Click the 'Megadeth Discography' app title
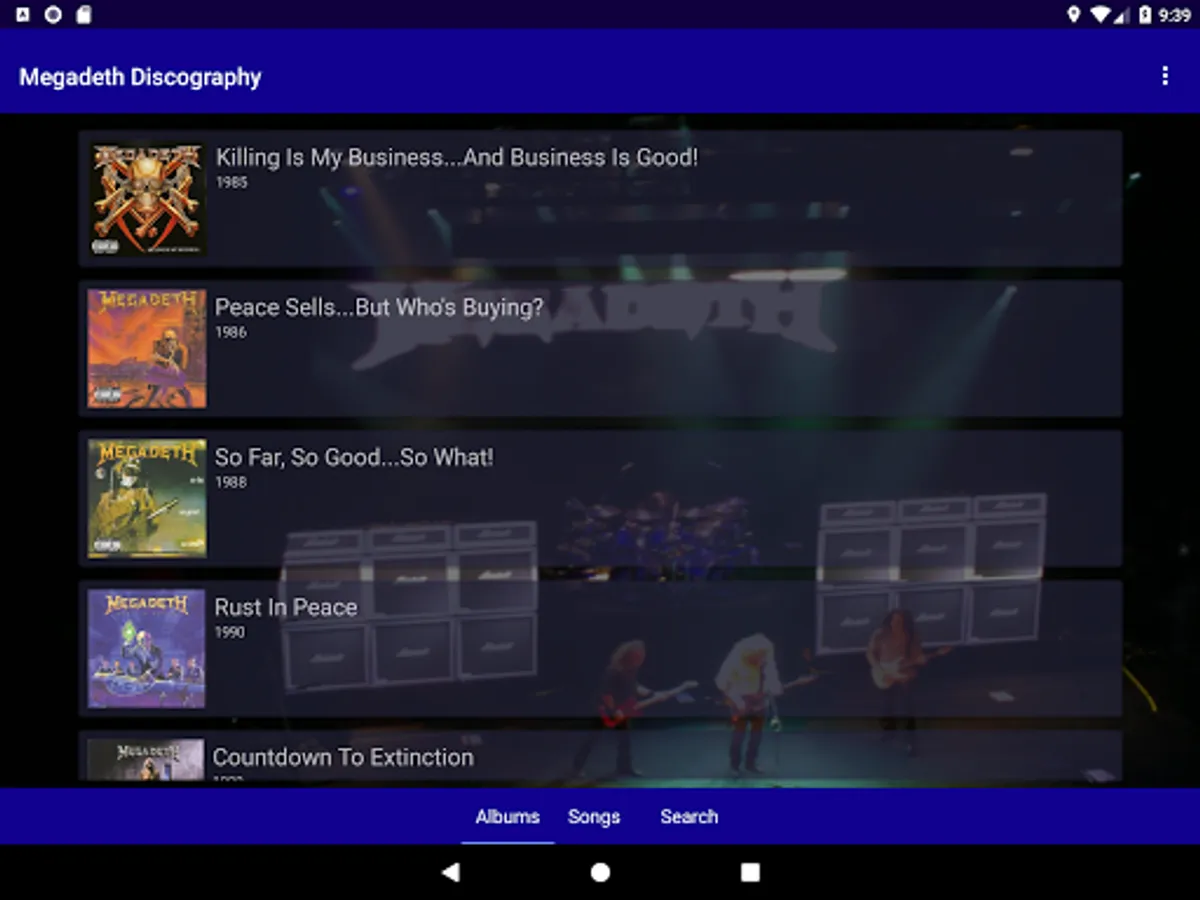The height and width of the screenshot is (900, 1200). [x=140, y=77]
